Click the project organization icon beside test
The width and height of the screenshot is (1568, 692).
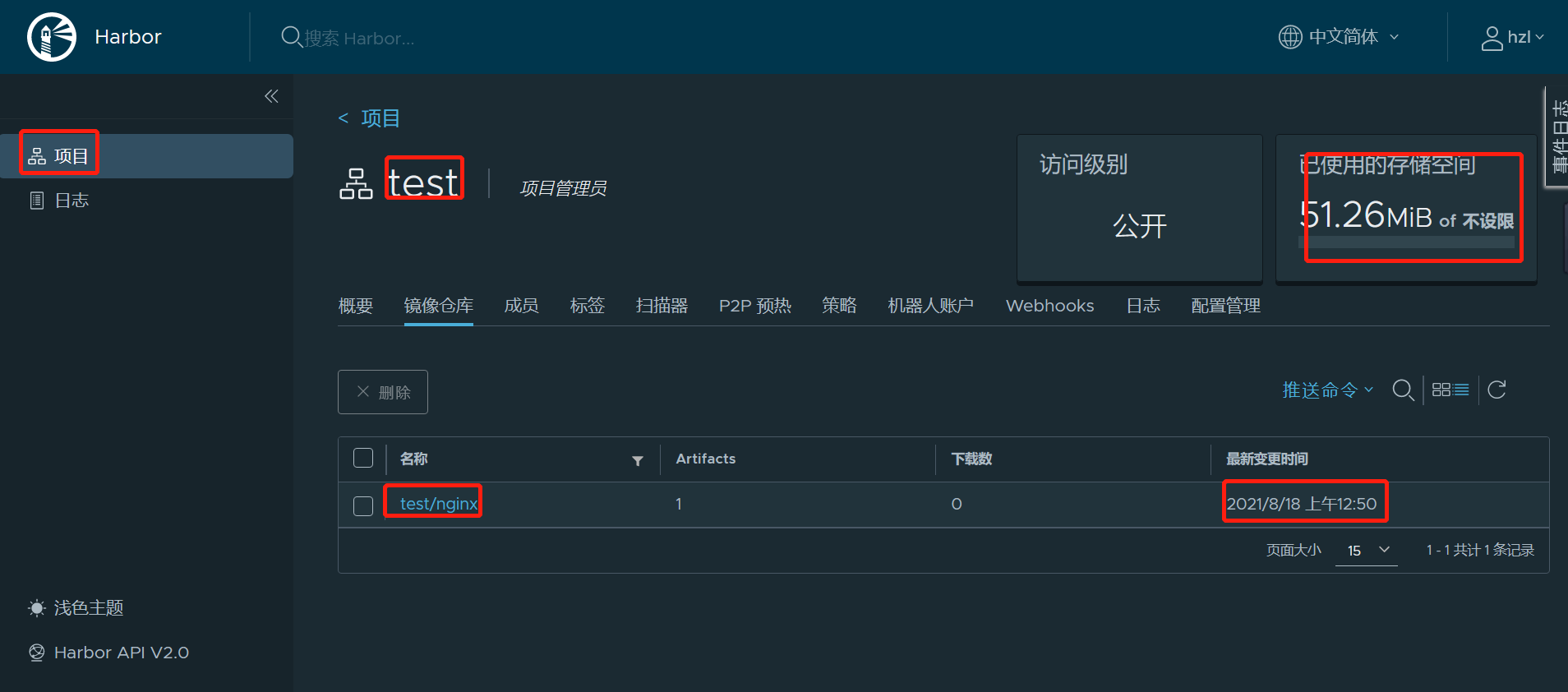(356, 183)
